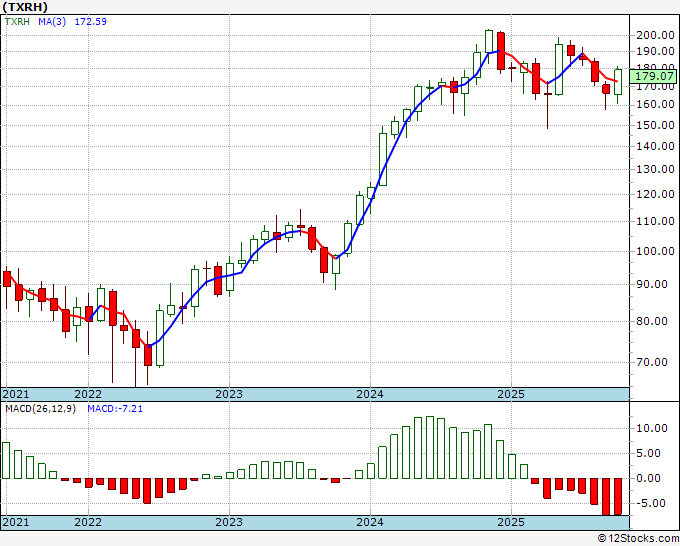Click 2021 on the MACD timeline
This screenshot has width=680, height=546.
coord(16,522)
